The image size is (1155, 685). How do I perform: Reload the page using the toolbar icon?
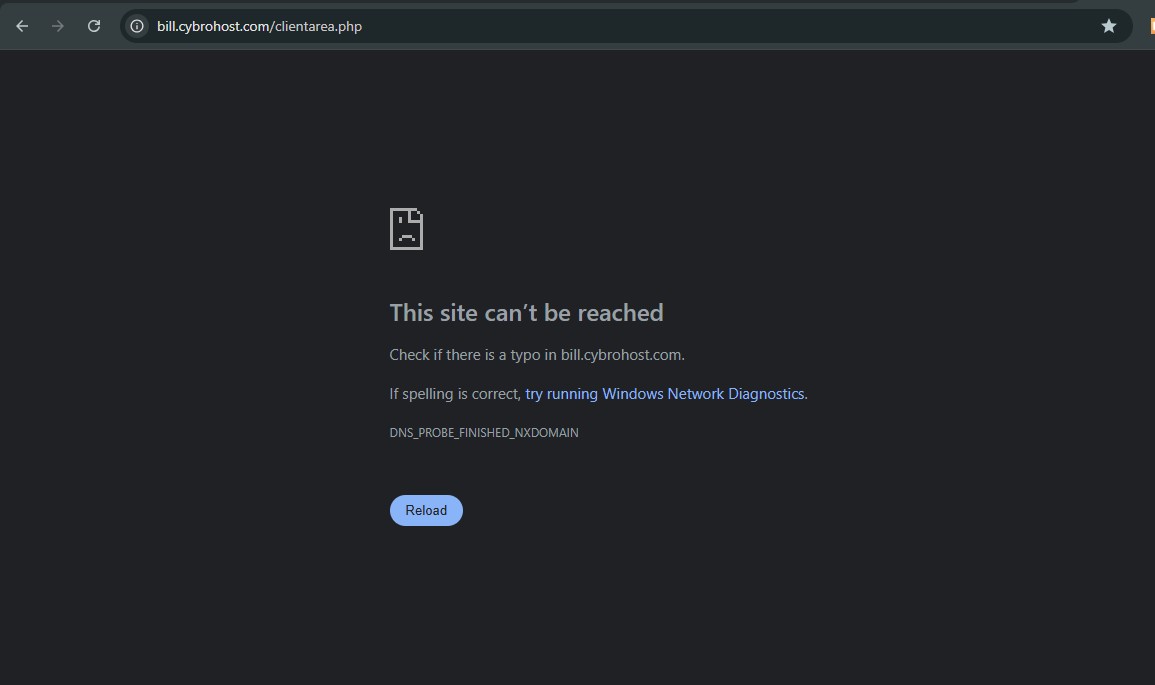point(94,27)
